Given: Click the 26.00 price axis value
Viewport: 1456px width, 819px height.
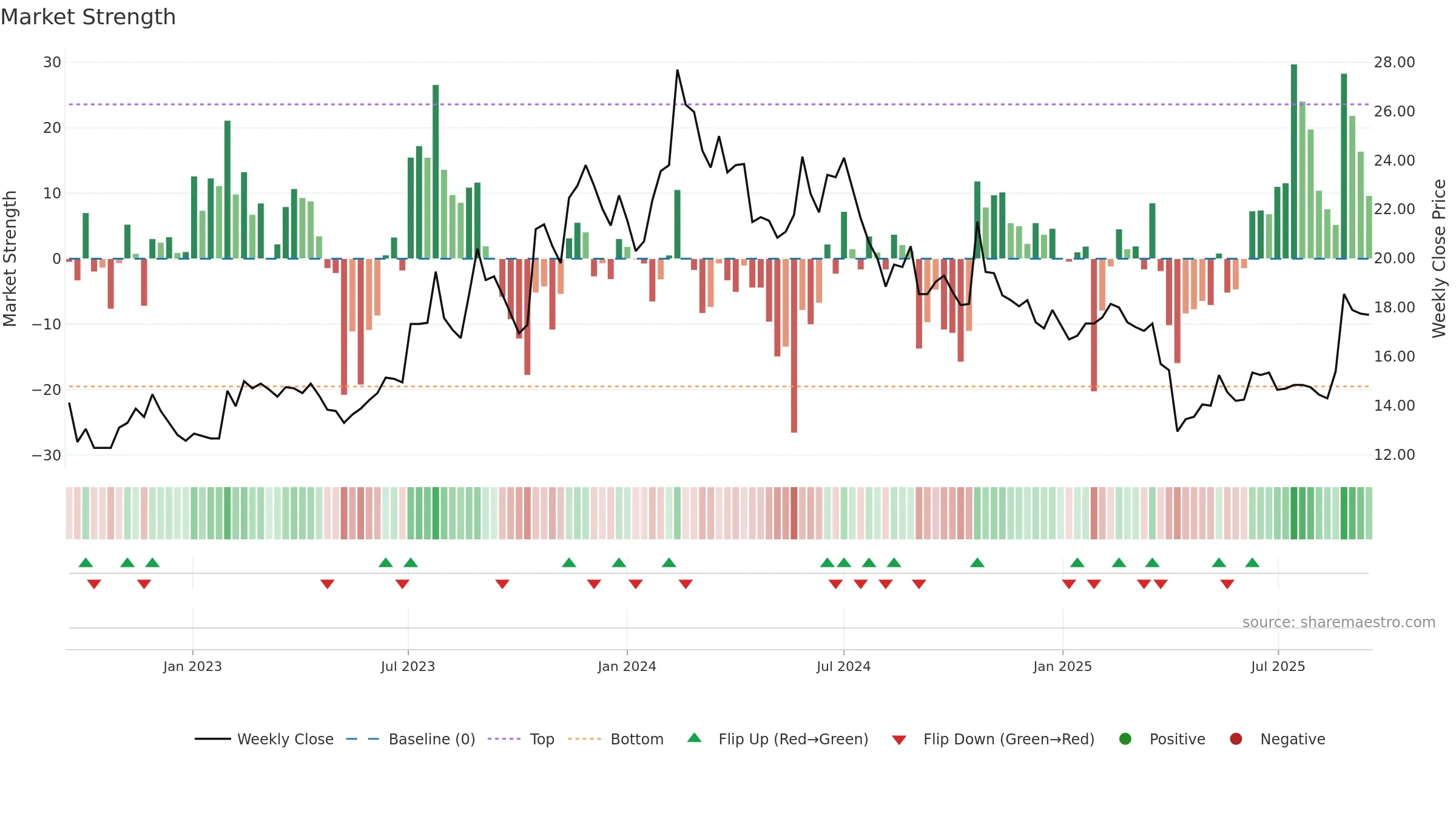Looking at the screenshot, I should 1394,112.
